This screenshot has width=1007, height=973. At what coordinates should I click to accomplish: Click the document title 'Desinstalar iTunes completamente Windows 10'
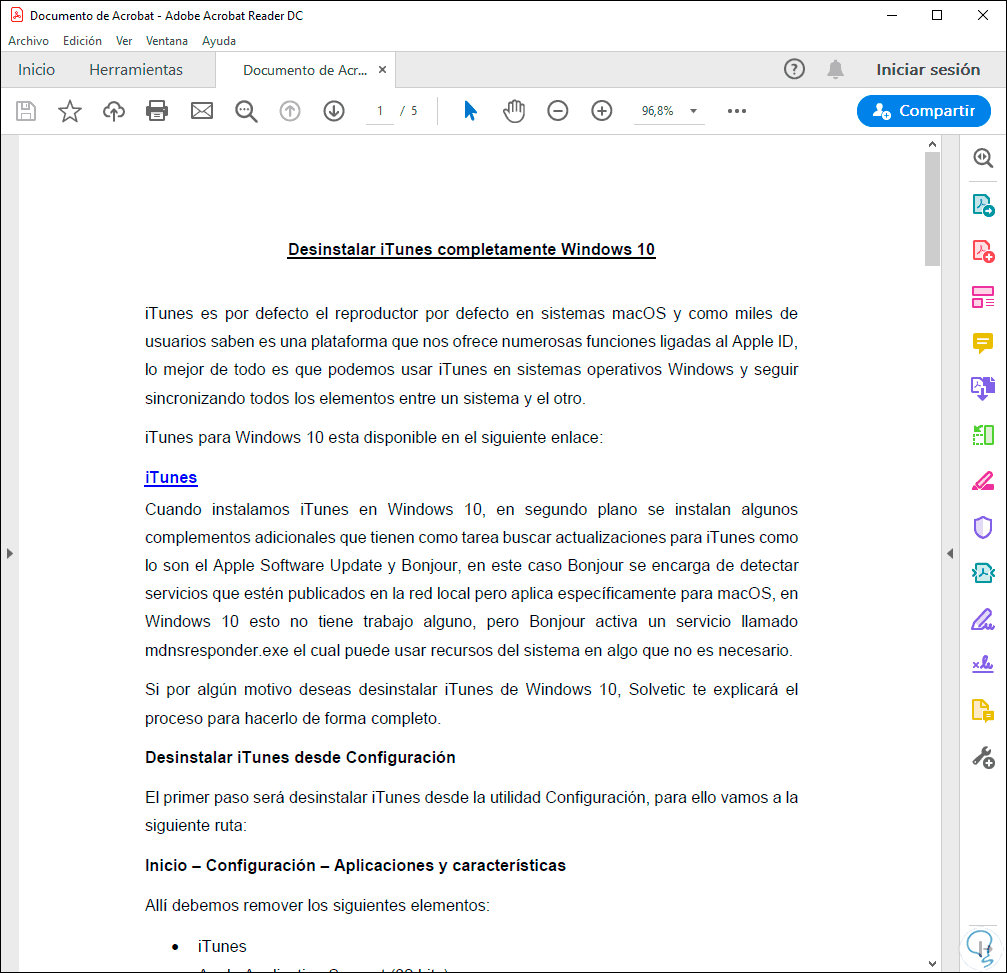(471, 249)
